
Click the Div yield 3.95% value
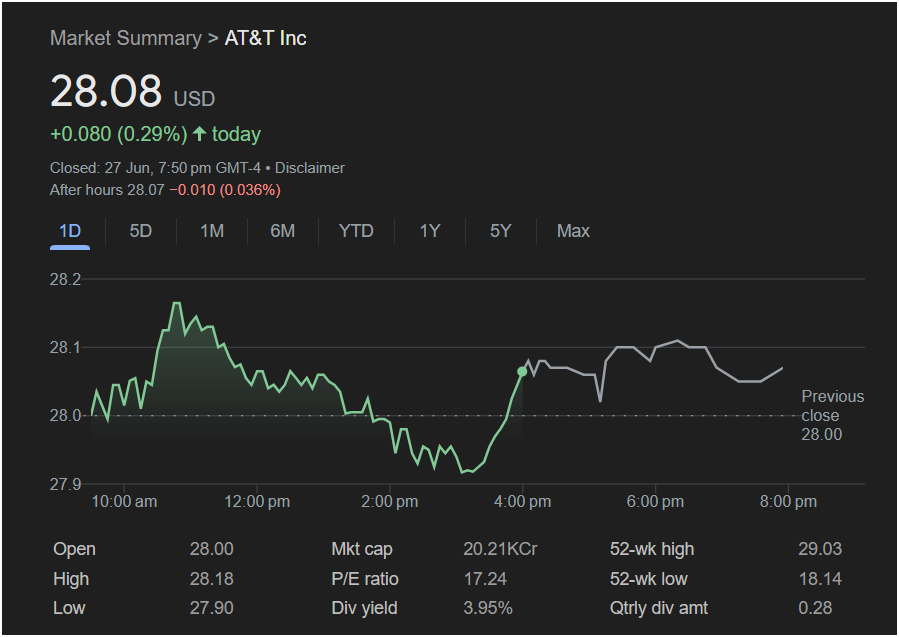488,608
